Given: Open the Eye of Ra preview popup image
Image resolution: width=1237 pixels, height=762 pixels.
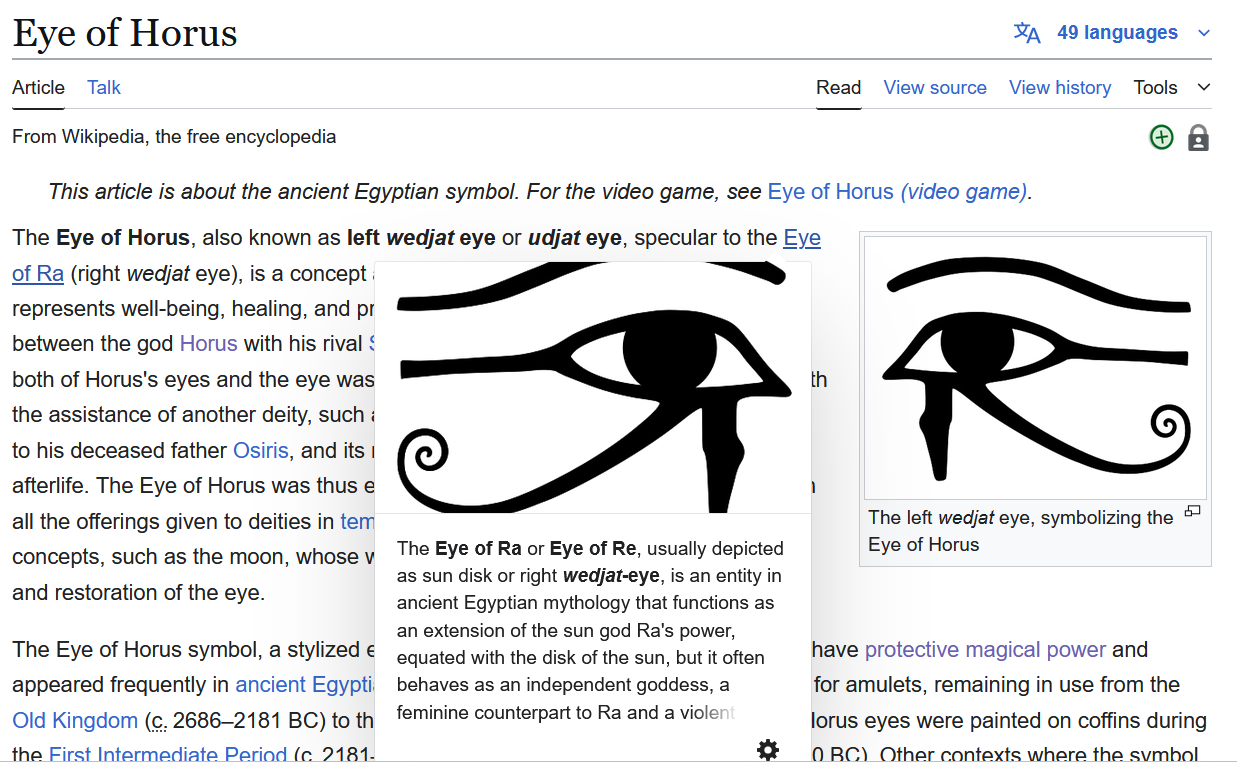Looking at the screenshot, I should (x=593, y=388).
